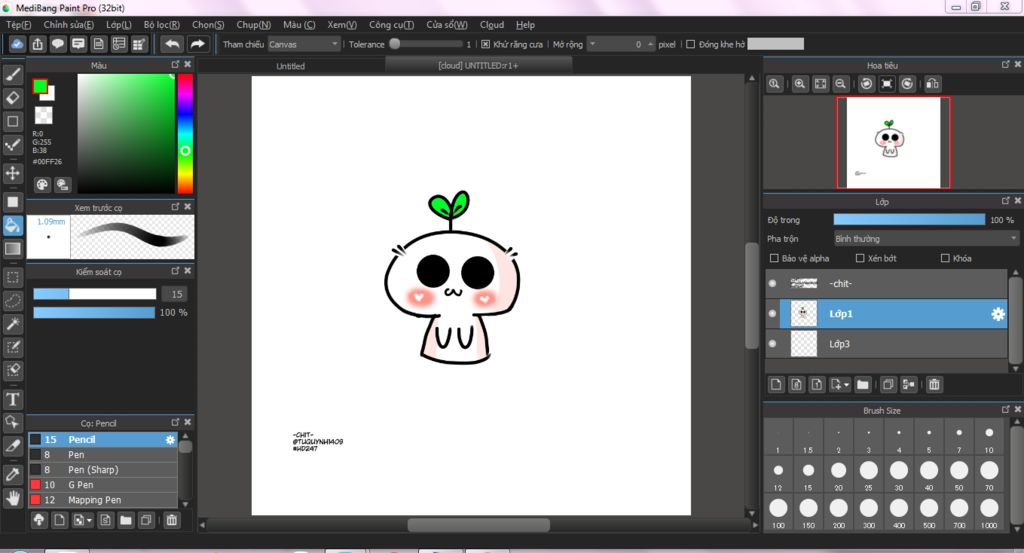This screenshot has height=553, width=1024.
Task: Enable Bảo vệ alpha checkbox
Action: click(774, 259)
